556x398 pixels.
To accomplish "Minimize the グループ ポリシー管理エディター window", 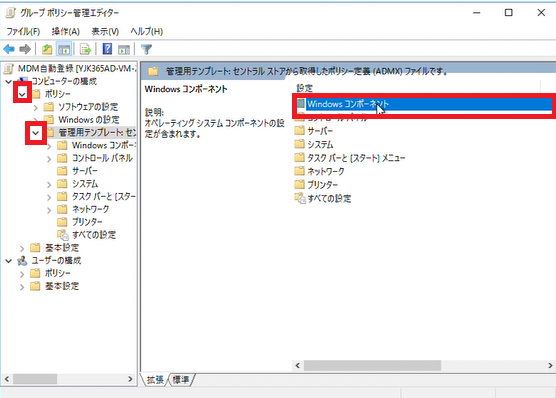I will [x=477, y=13].
